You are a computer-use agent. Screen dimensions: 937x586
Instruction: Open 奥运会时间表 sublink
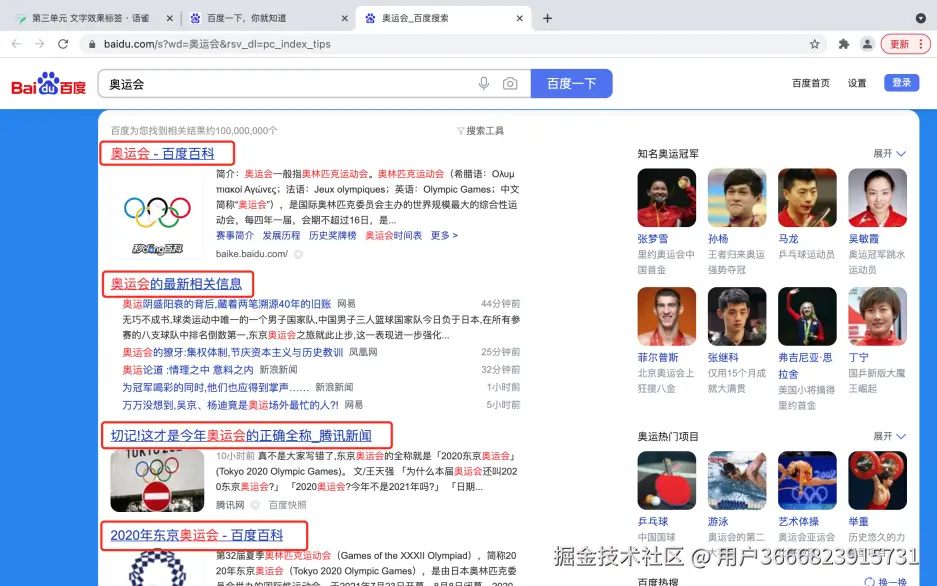coord(394,235)
